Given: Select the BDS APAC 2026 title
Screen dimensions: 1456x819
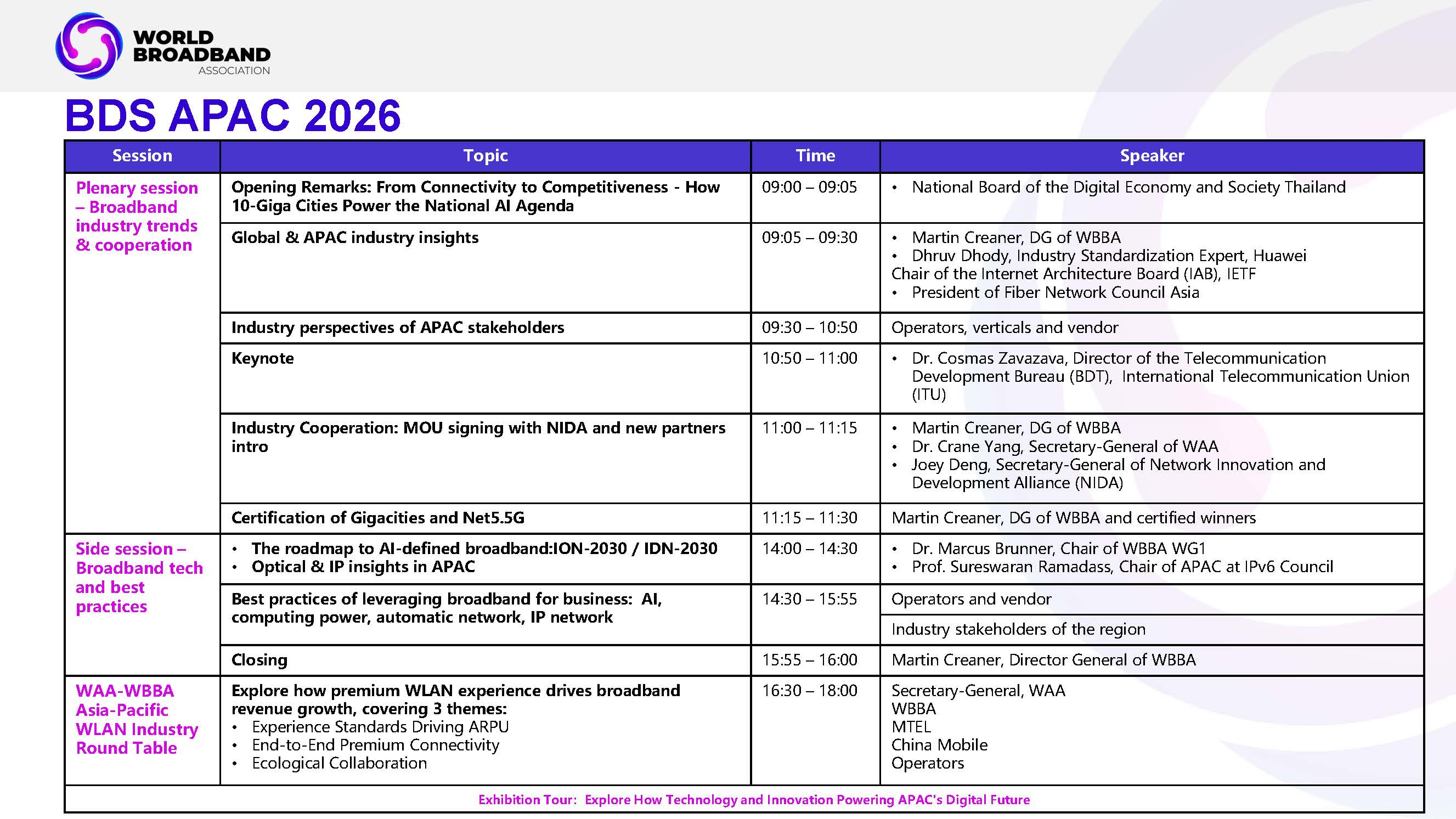Looking at the screenshot, I should coord(233,116).
